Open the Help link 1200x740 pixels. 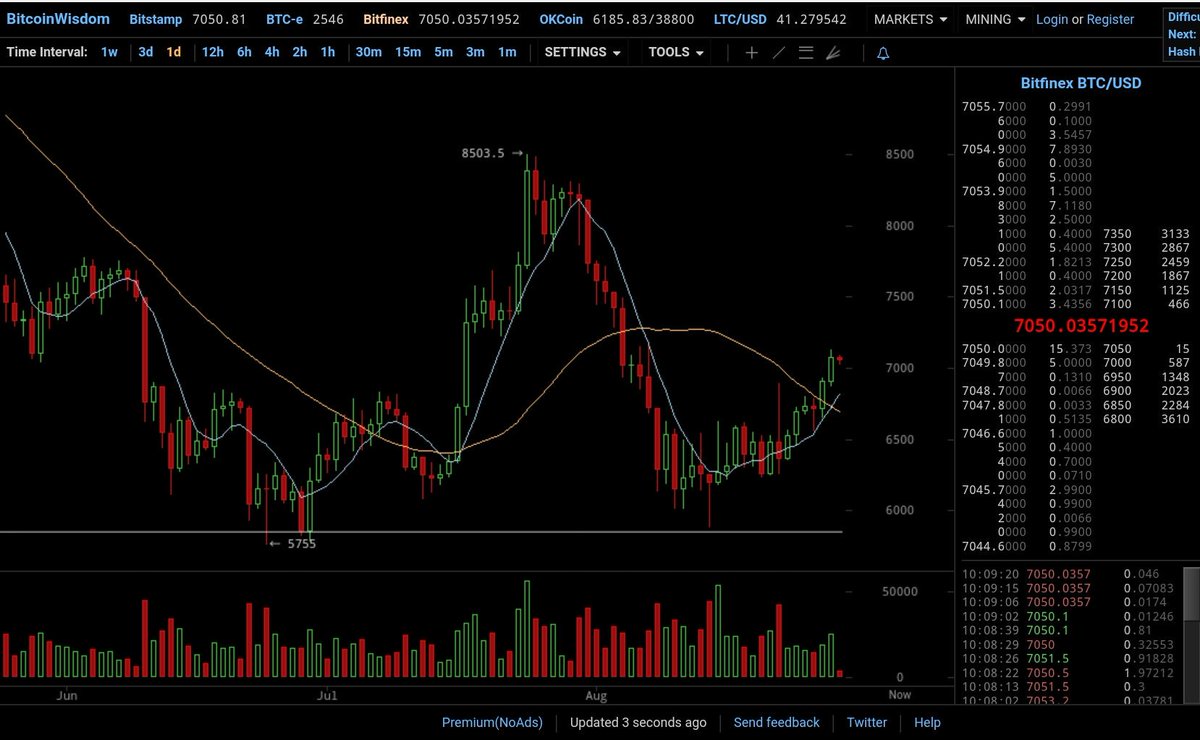point(927,722)
